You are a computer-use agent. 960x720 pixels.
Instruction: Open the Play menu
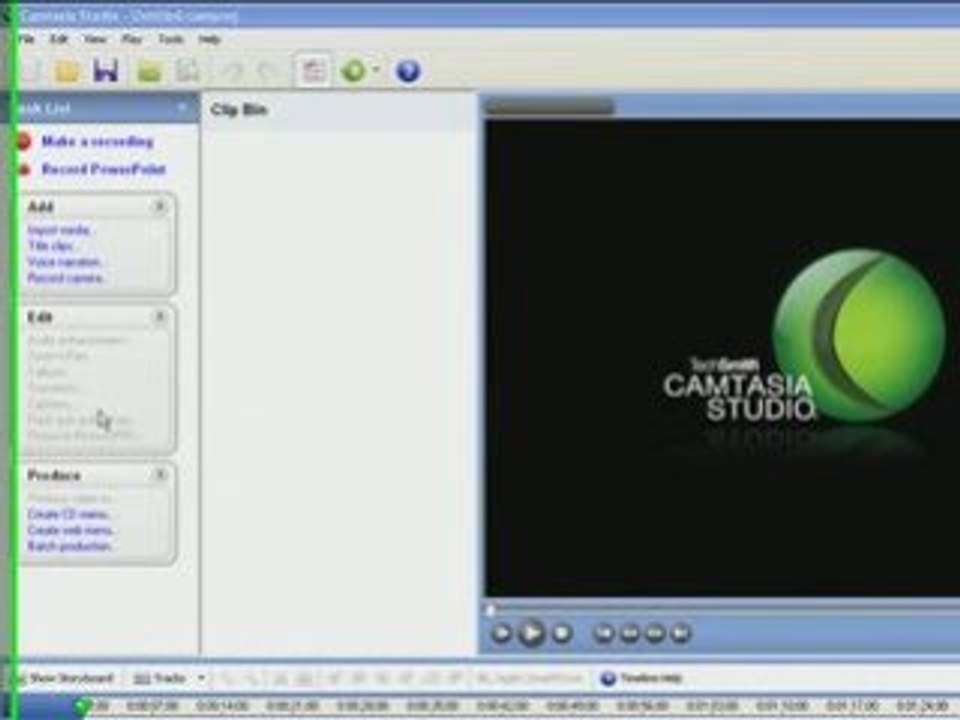(132, 39)
